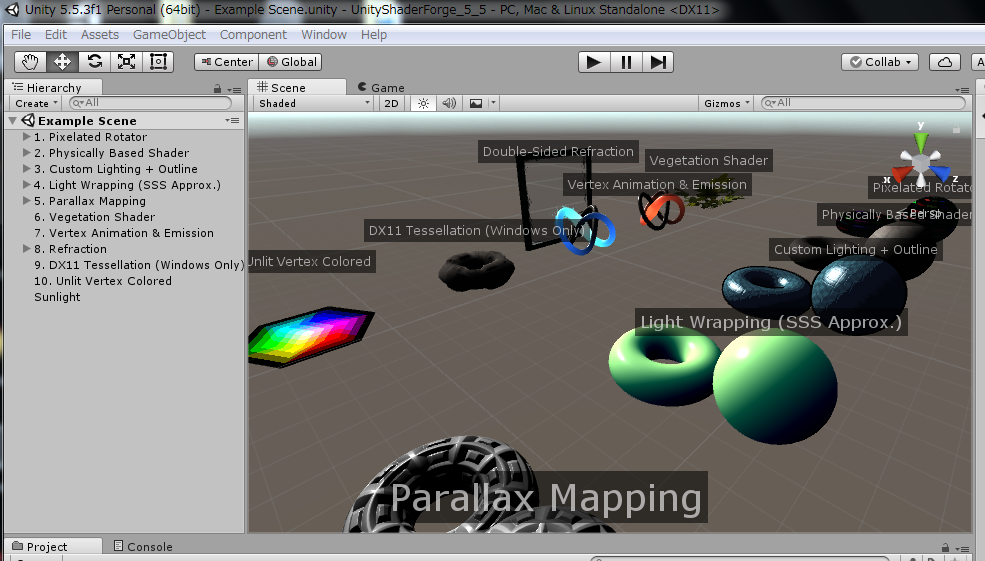Image resolution: width=985 pixels, height=561 pixels.
Task: Click the Scene view search field
Action: pos(863,102)
